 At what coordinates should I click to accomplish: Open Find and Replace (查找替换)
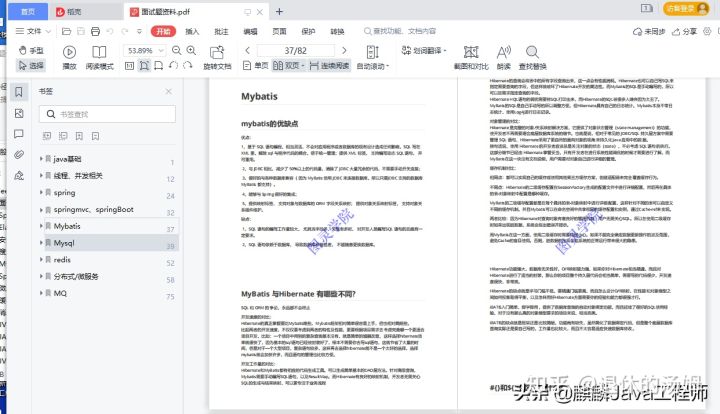pyautogui.click(x=532, y=58)
